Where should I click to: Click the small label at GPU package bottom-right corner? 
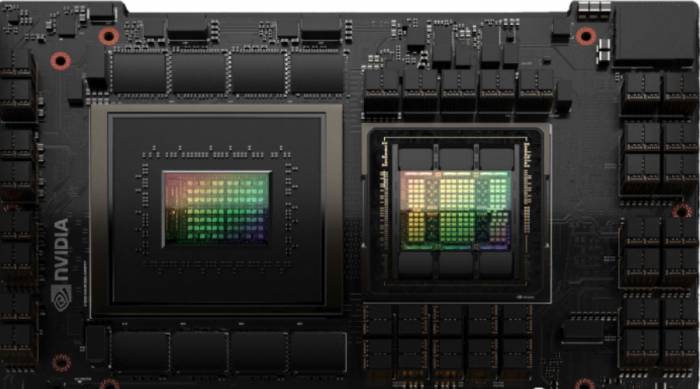[x=525, y=297]
